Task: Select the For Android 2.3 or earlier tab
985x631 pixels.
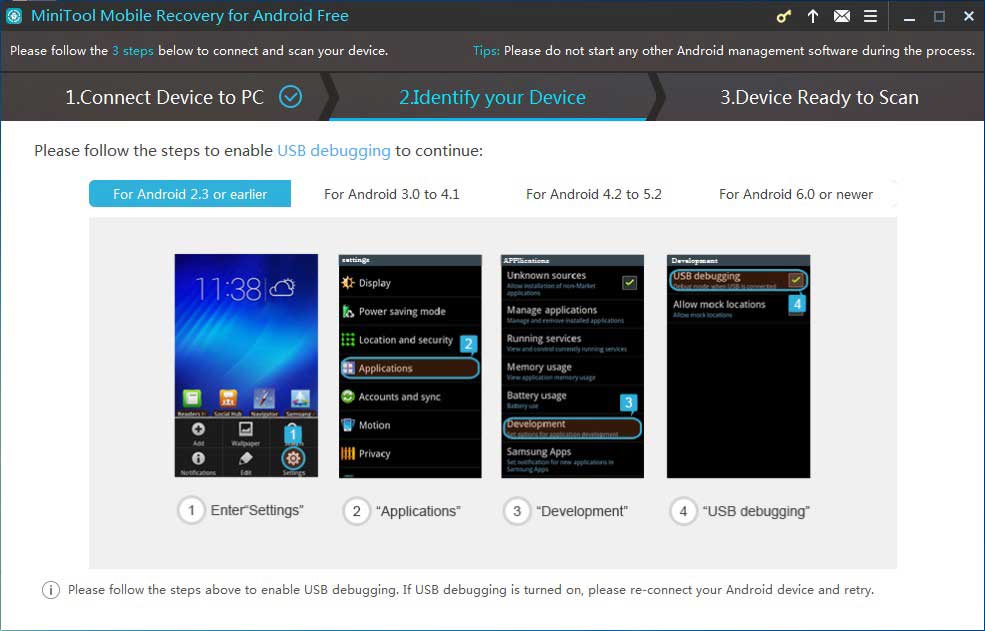Action: pos(190,194)
